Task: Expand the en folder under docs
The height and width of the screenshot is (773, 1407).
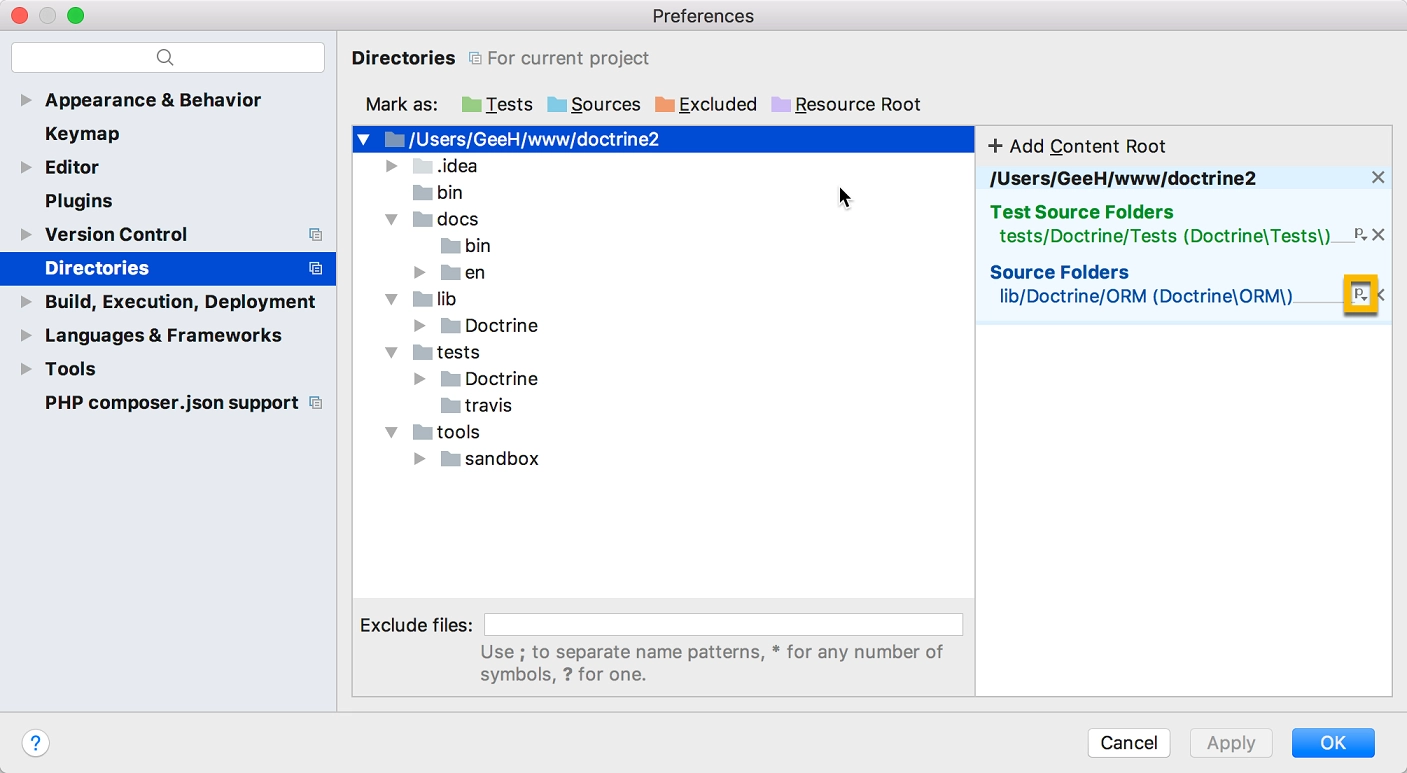Action: point(420,272)
